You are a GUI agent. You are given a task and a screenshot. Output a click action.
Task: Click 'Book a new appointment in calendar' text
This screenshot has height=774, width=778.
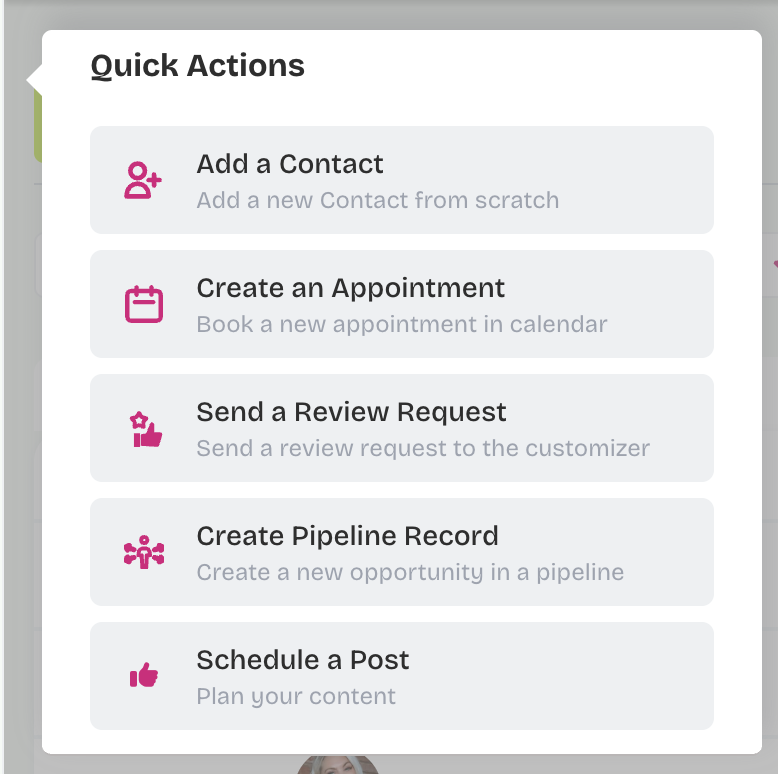coord(401,324)
